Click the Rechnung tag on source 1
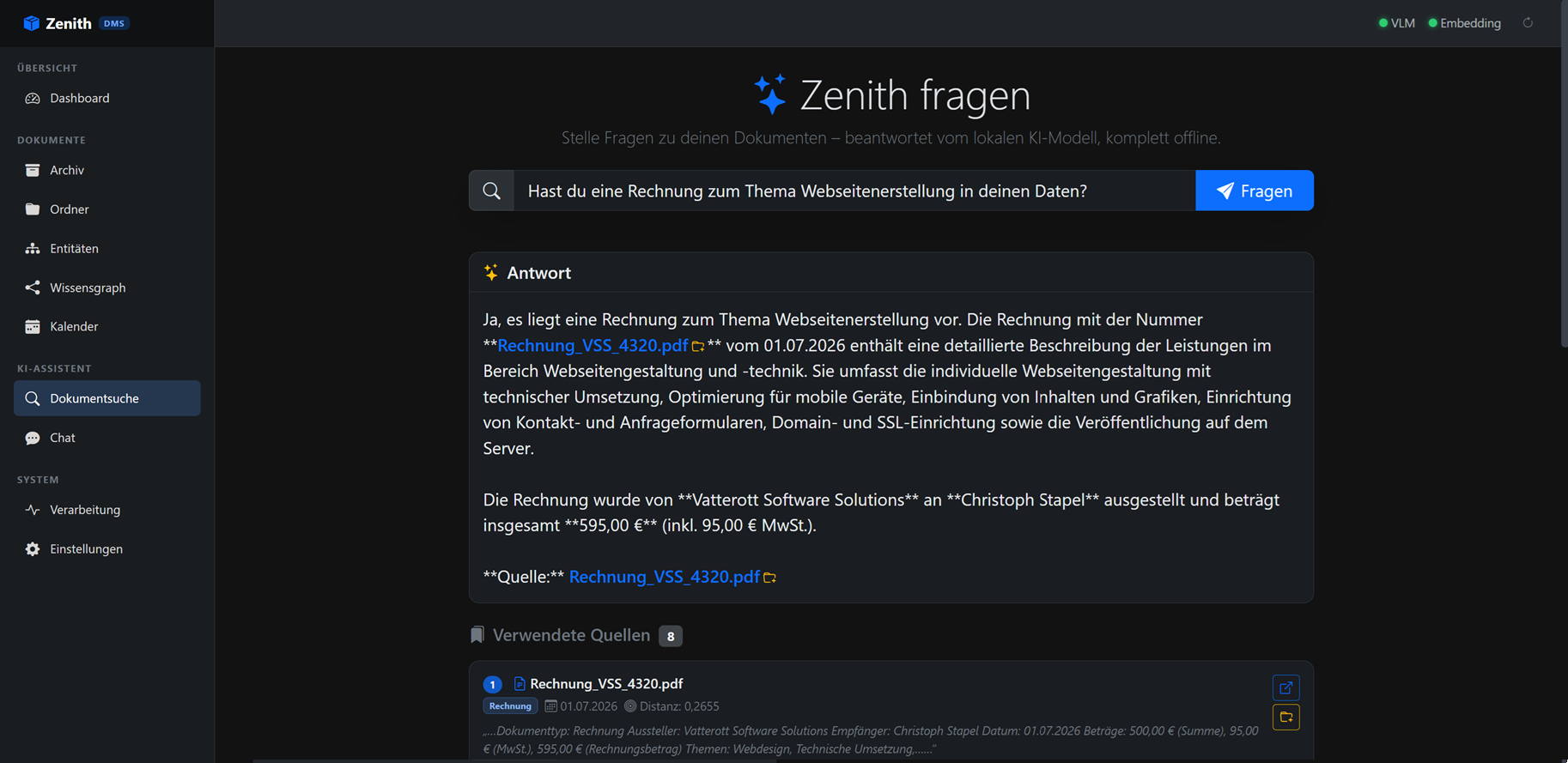Viewport: 1568px width, 763px height. [x=510, y=706]
